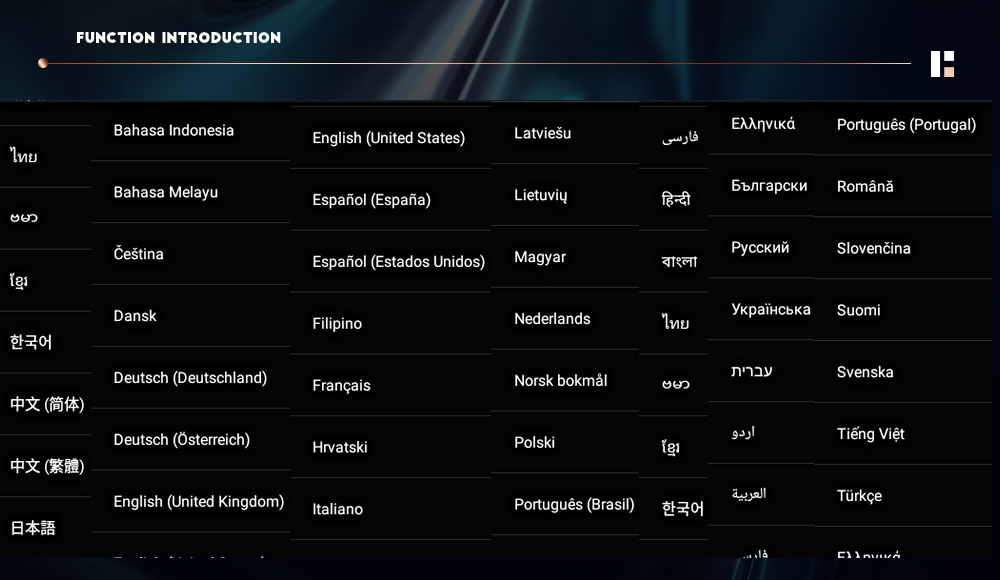Choose Українська from the list
This screenshot has height=580, width=1000.
coord(771,310)
